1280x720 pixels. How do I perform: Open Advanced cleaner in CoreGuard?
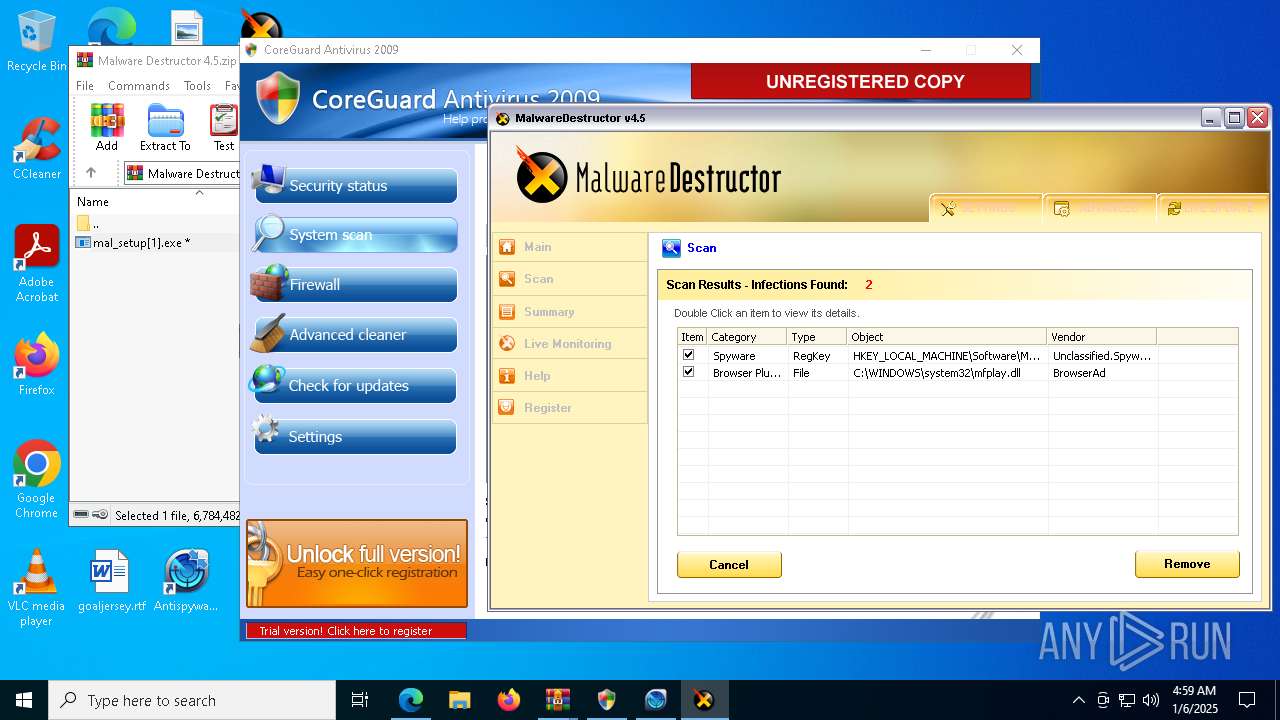pyautogui.click(x=356, y=335)
